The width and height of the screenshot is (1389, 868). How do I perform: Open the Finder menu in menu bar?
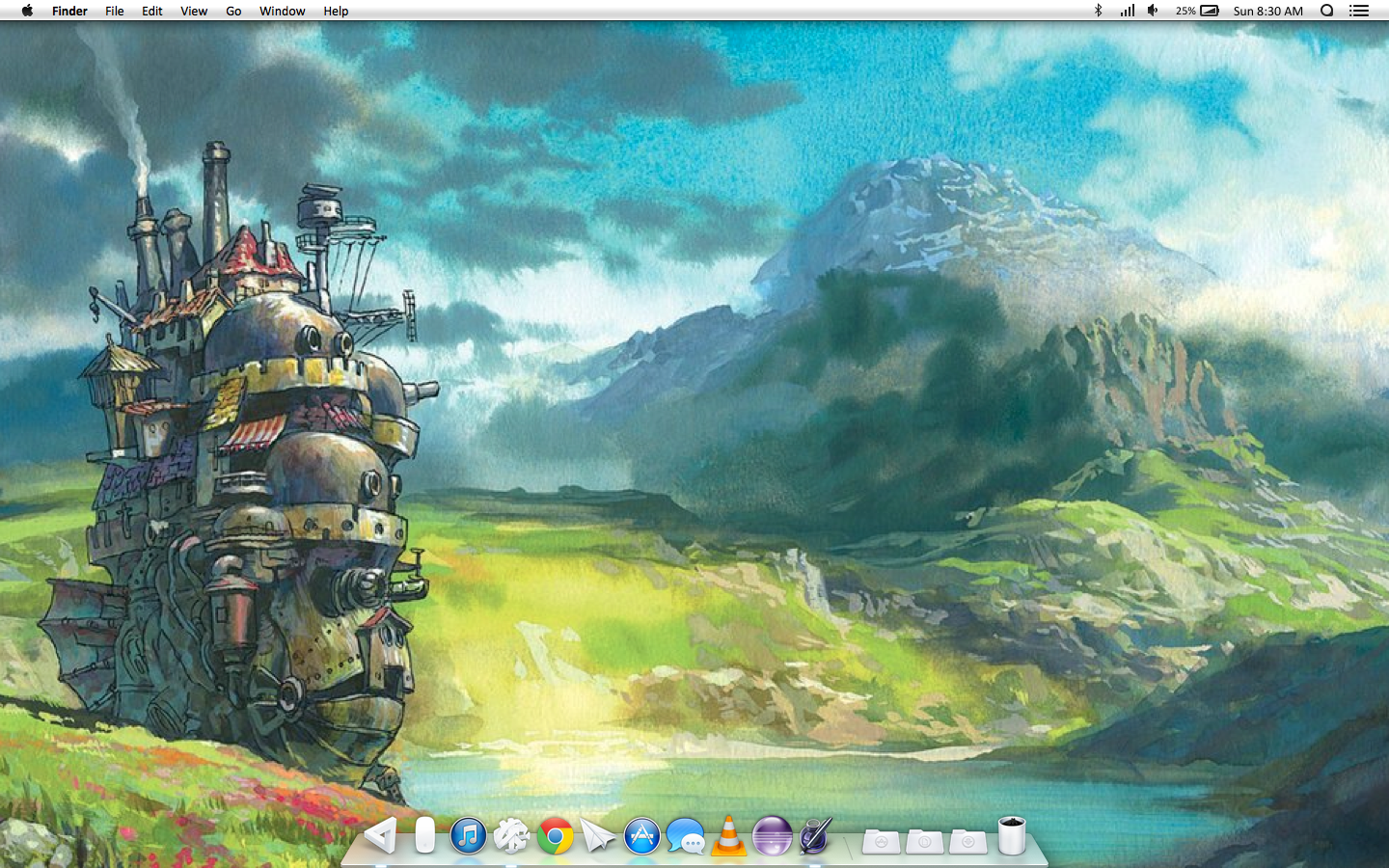69,11
